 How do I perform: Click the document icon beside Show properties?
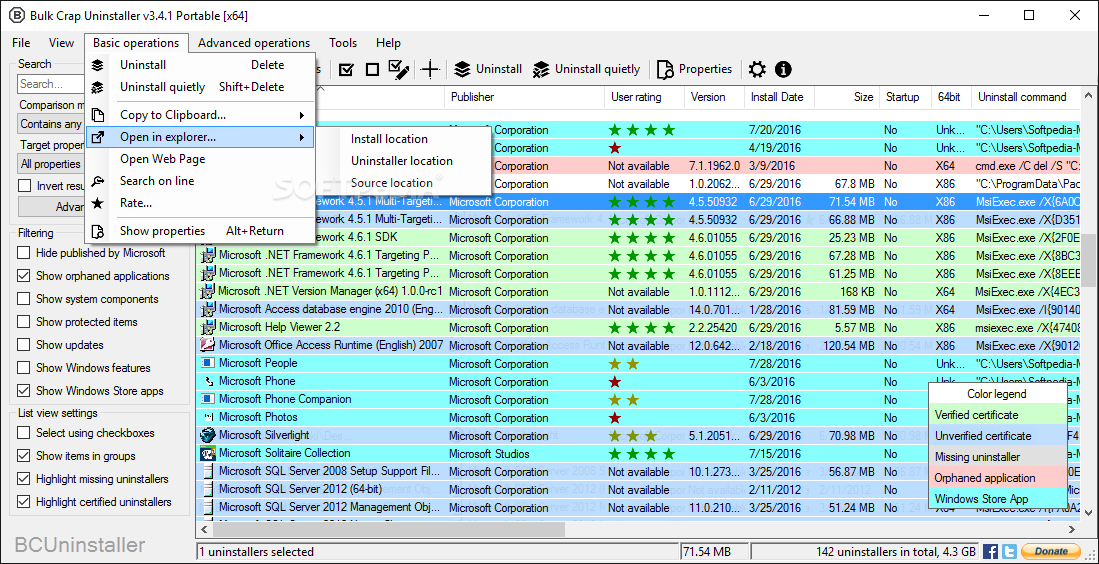pyautogui.click(x=98, y=231)
